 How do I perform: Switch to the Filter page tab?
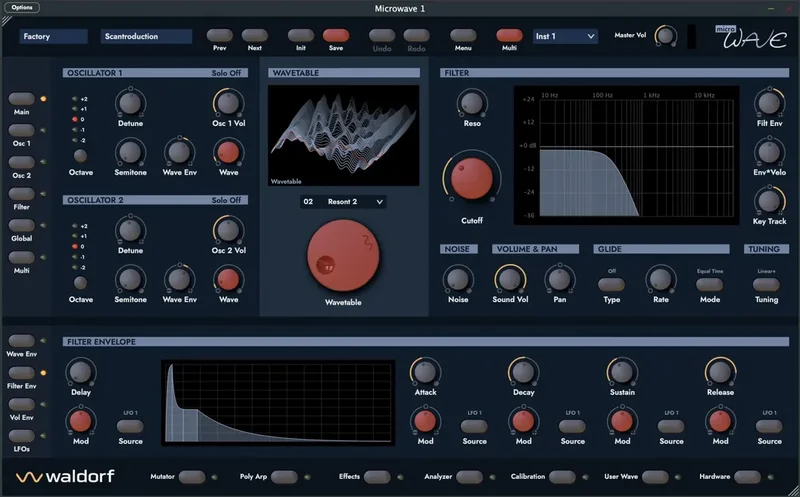(x=21, y=193)
